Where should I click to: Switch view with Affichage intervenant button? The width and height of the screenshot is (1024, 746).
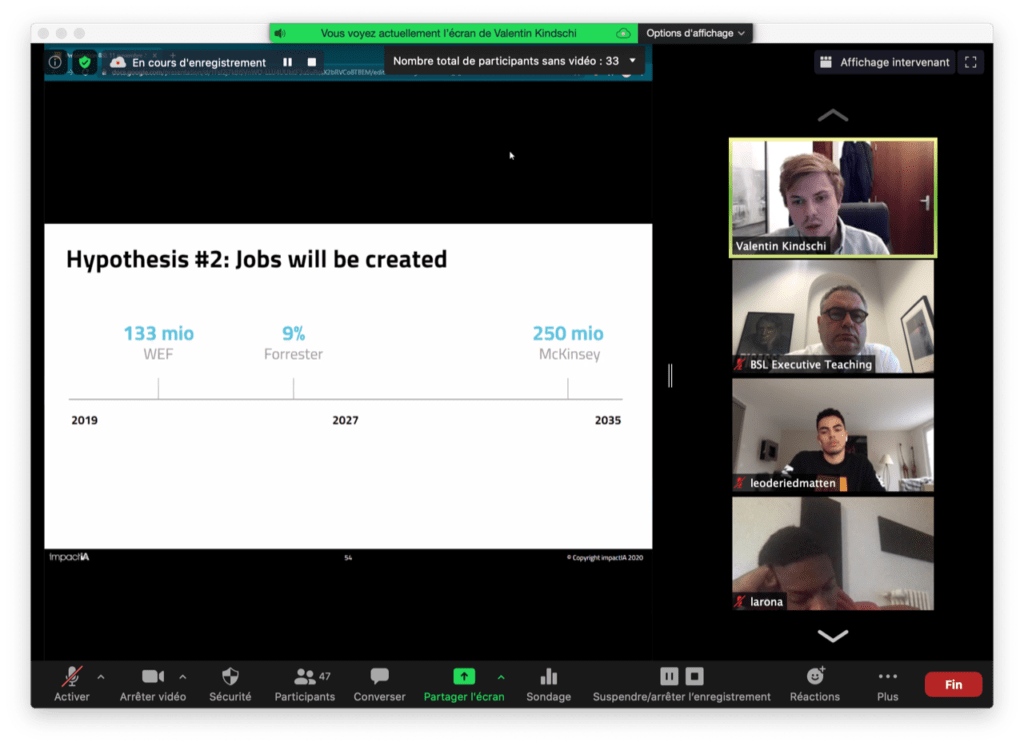[x=884, y=62]
